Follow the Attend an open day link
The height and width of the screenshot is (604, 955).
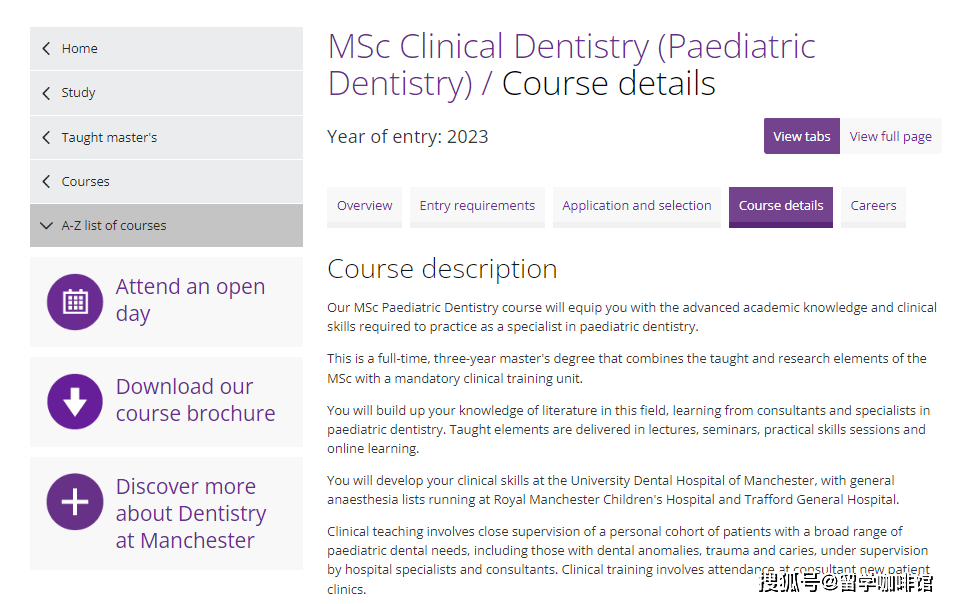click(x=190, y=300)
